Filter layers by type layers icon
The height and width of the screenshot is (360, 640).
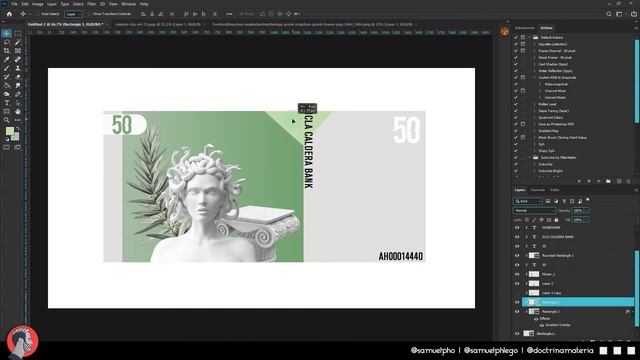point(564,201)
